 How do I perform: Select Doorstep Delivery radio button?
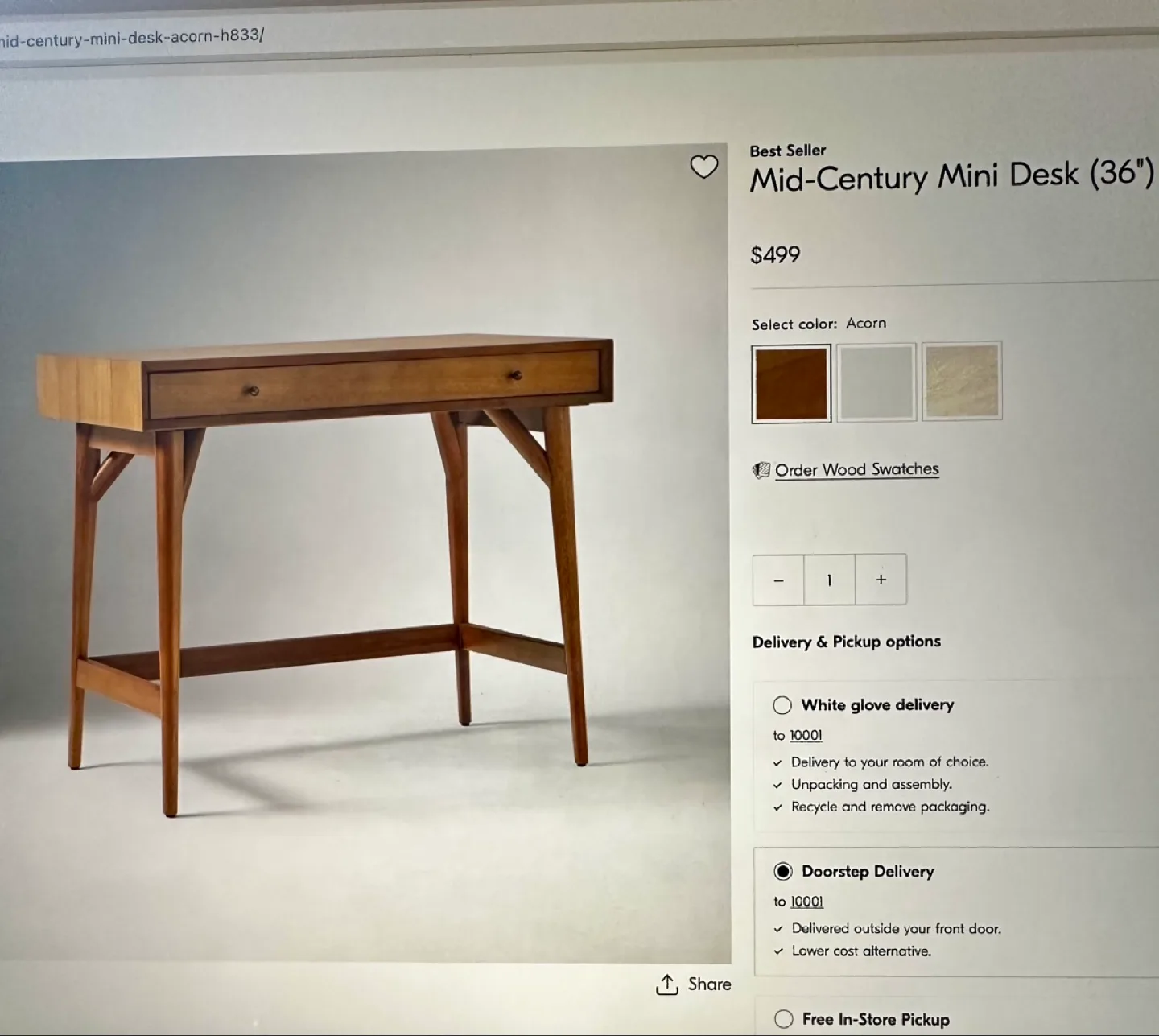pyautogui.click(x=783, y=871)
